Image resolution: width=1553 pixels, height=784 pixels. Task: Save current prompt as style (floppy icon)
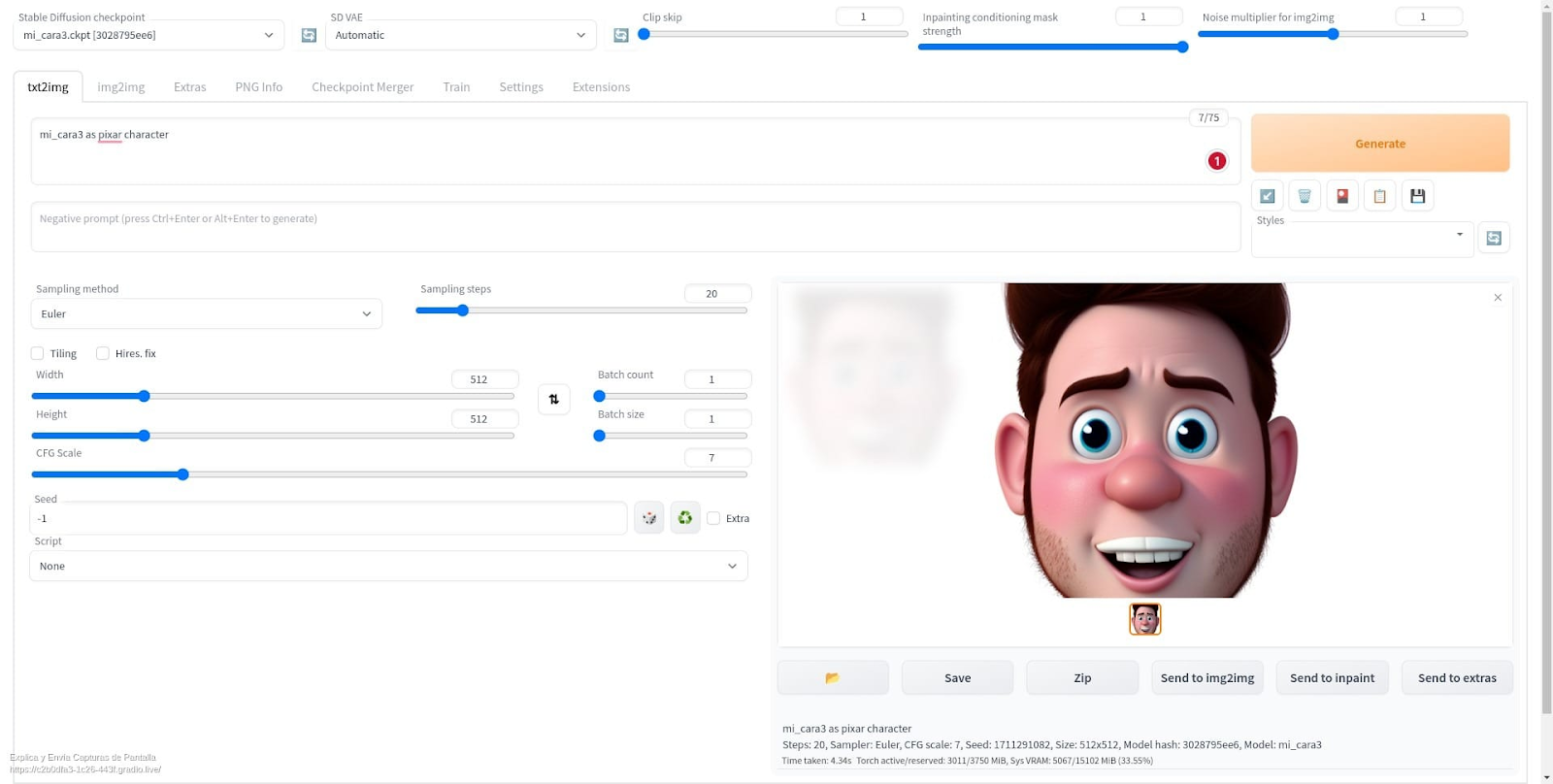pyautogui.click(x=1417, y=196)
